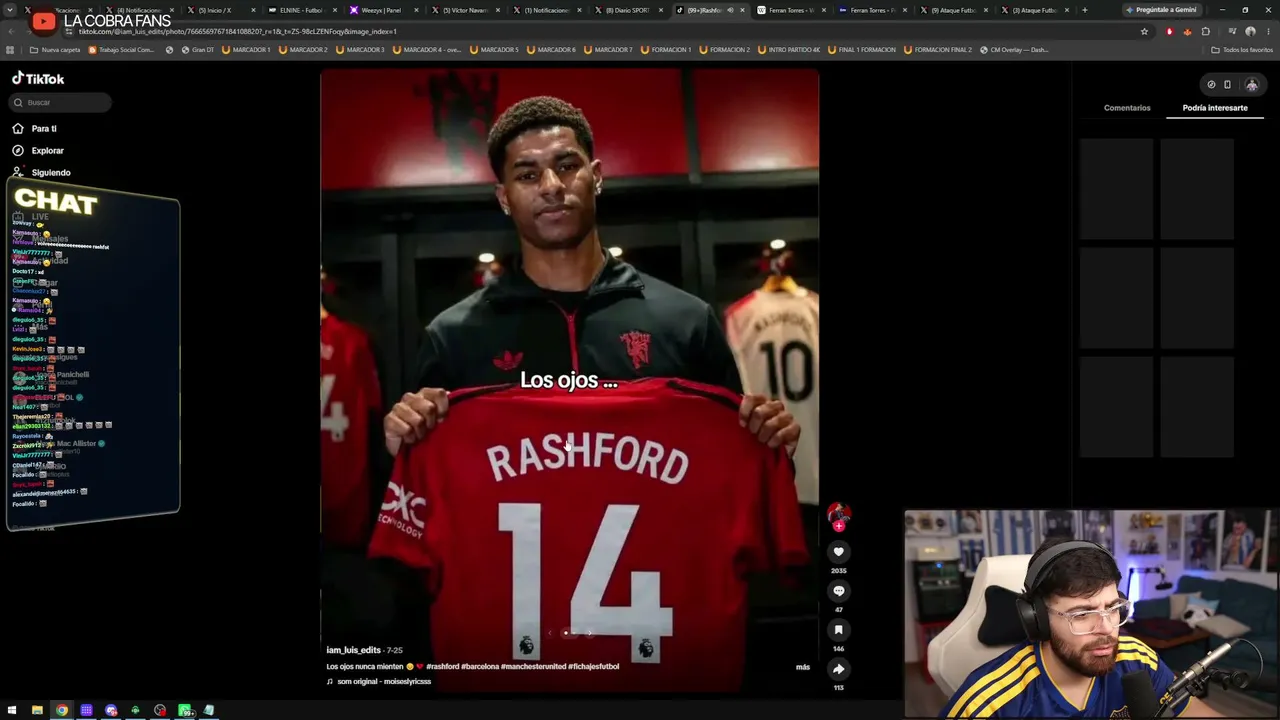Open WhatsApp from the taskbar

[185, 710]
